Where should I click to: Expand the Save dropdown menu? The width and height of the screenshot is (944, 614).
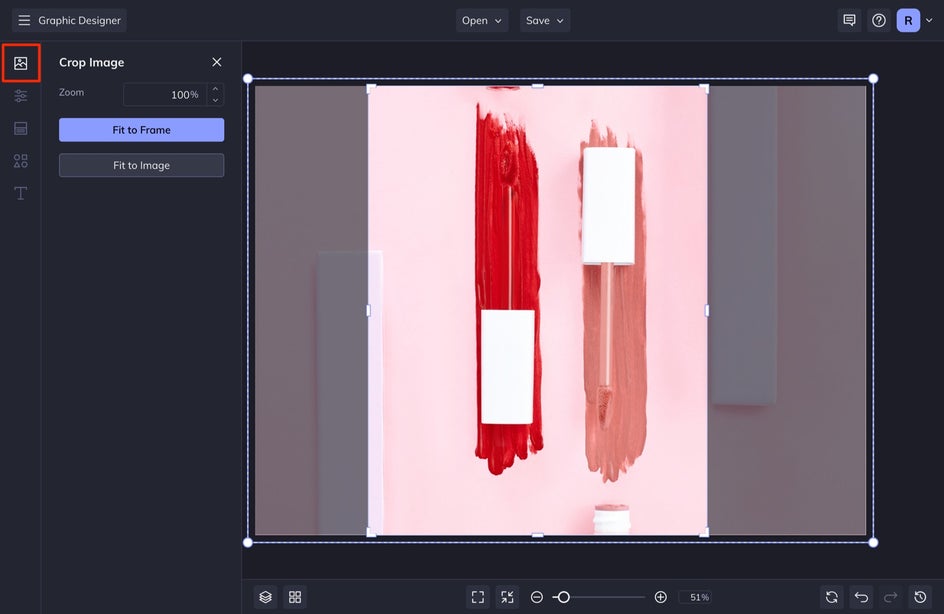[545, 20]
